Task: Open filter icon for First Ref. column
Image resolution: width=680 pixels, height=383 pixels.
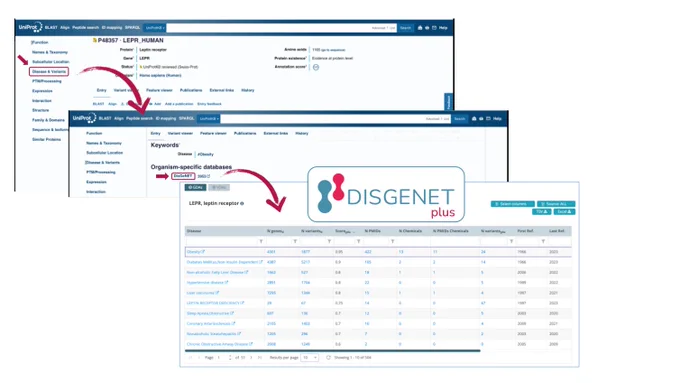Action: coord(543,241)
